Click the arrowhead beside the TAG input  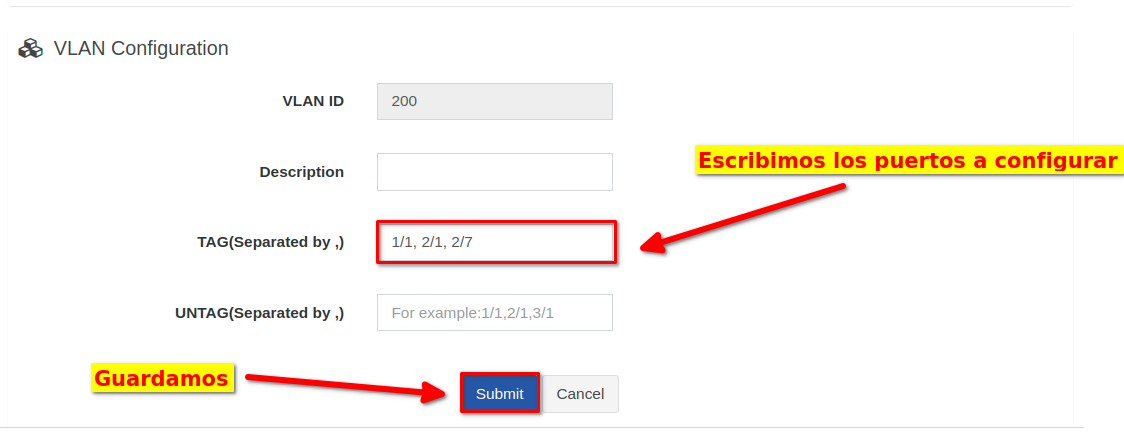tap(652, 243)
